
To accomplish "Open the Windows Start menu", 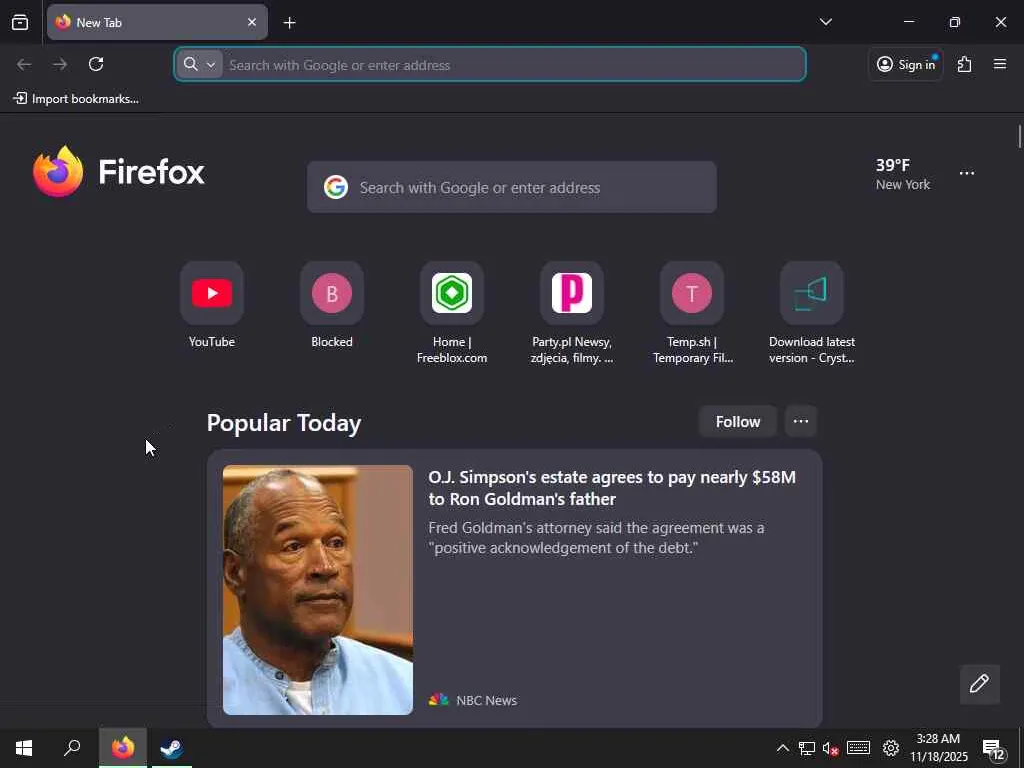I will pos(24,748).
